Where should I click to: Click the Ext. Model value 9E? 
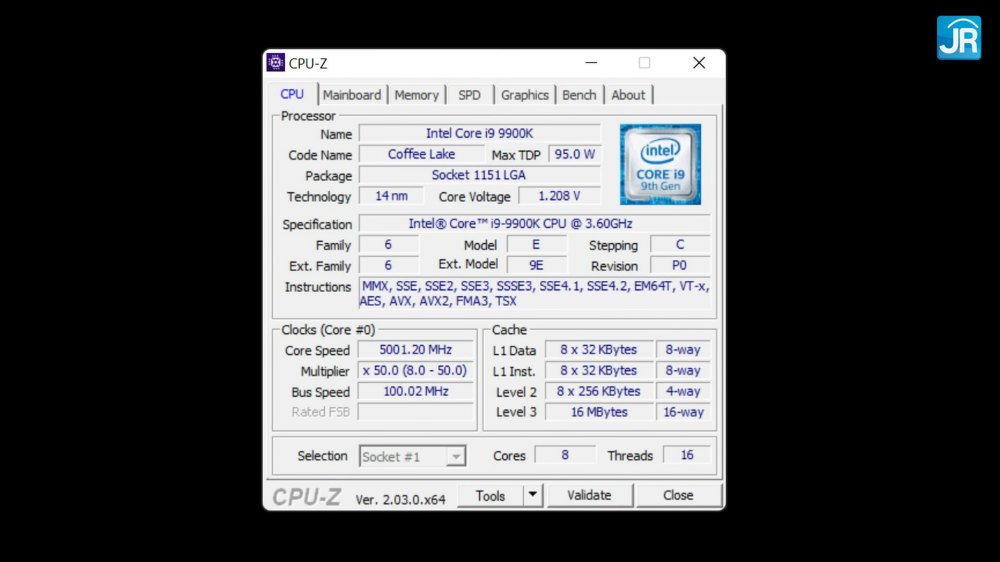point(536,265)
